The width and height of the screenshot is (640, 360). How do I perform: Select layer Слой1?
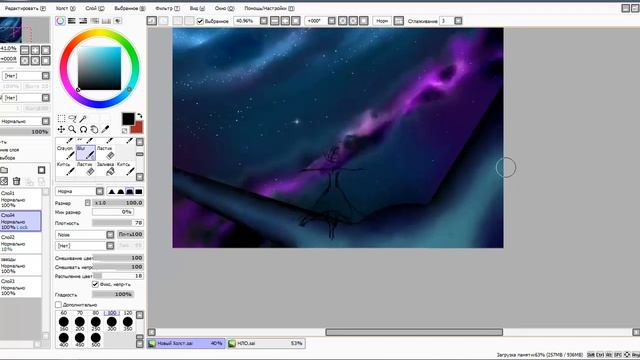[x=20, y=199]
